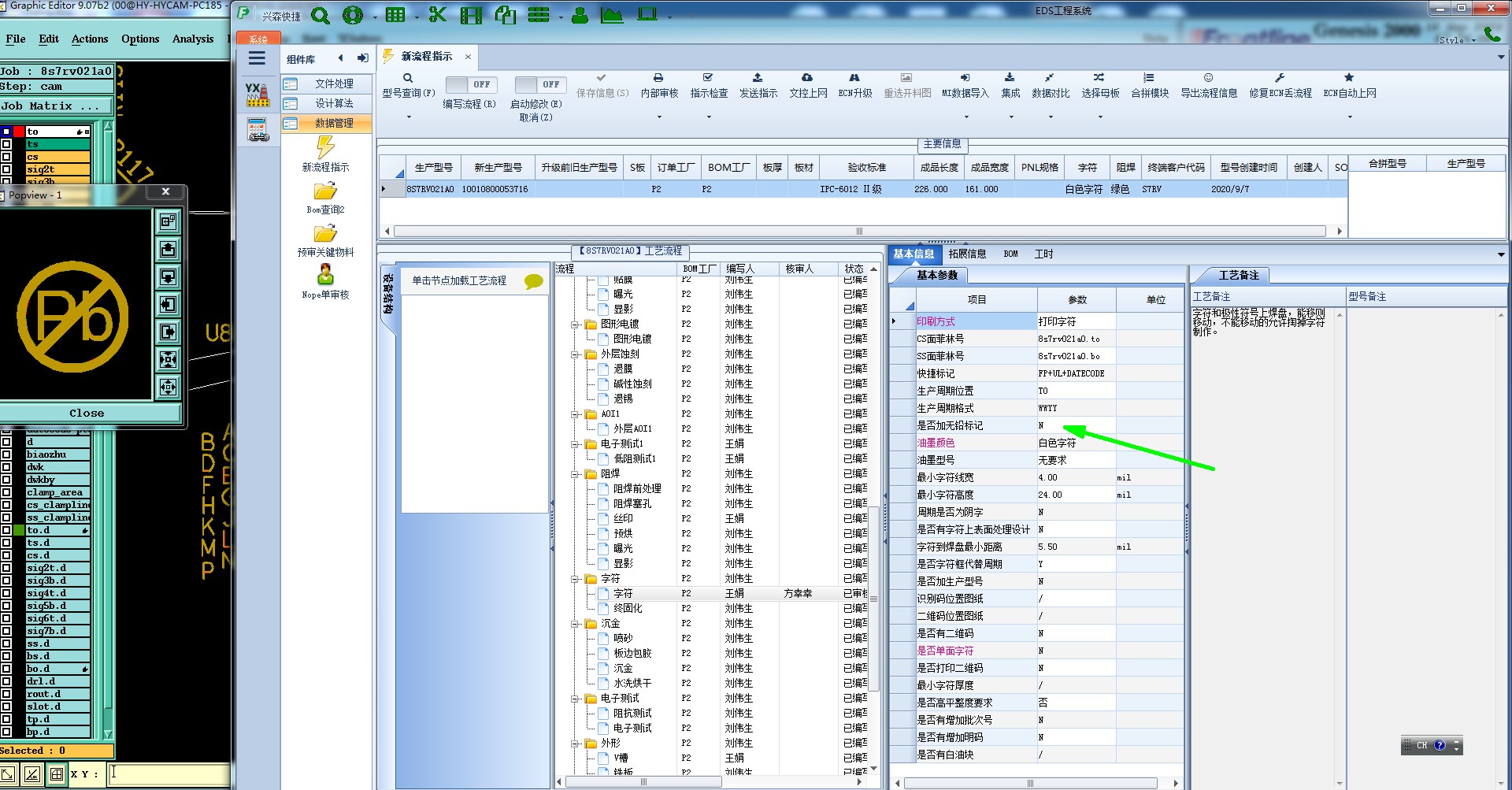Image resolution: width=1512 pixels, height=790 pixels.
Task: Click 修复ECN丢流程 wrench icon
Action: coord(1280,78)
